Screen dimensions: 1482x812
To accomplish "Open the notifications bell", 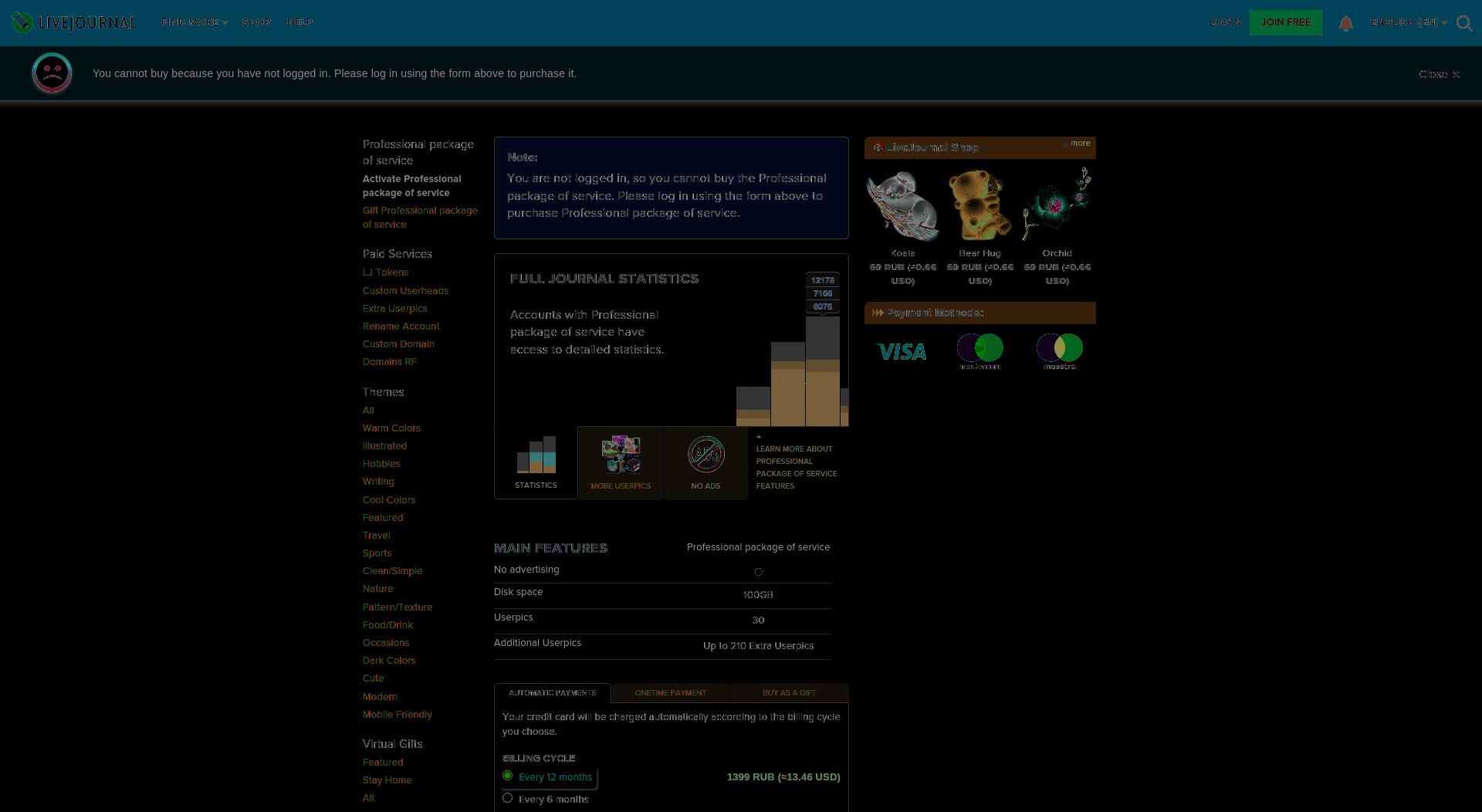I will (x=1346, y=23).
